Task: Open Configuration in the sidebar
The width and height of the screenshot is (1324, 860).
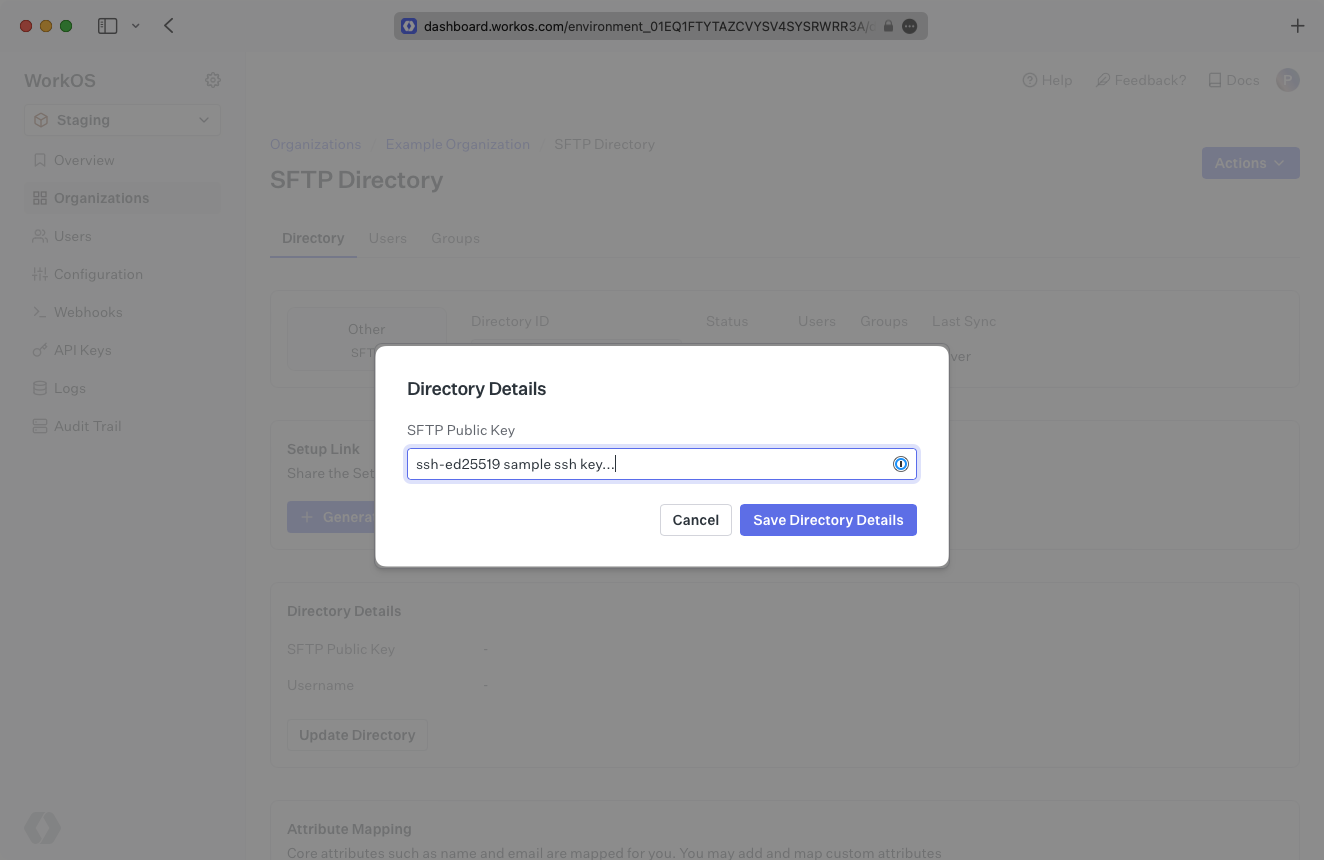Action: tap(98, 274)
